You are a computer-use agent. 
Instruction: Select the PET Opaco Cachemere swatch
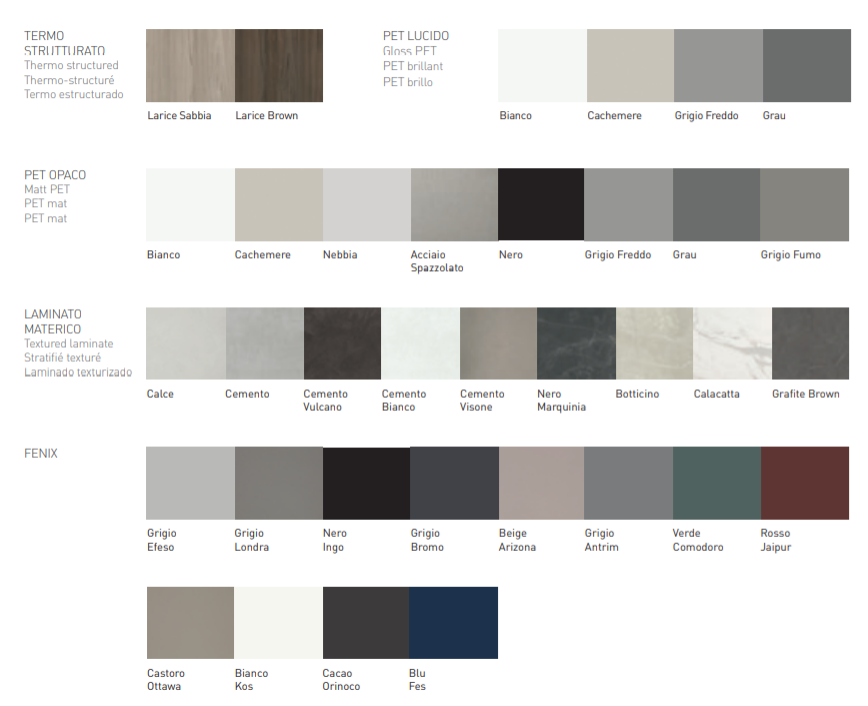[279, 204]
